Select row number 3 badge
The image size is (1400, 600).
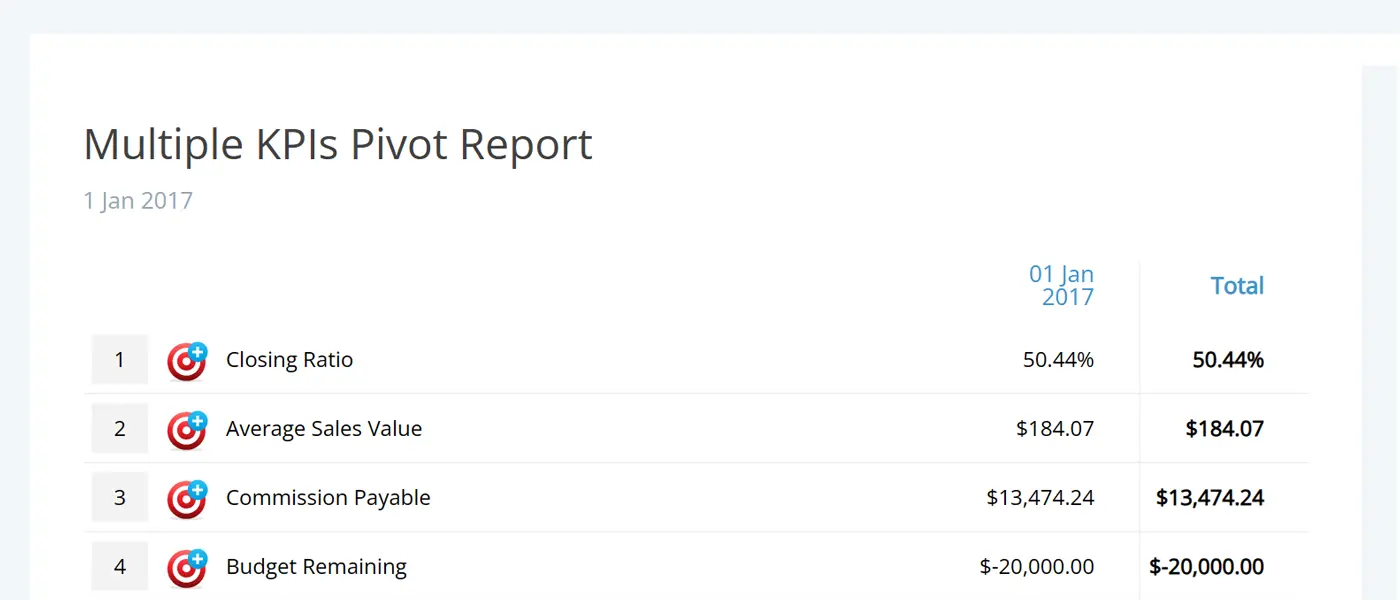119,497
